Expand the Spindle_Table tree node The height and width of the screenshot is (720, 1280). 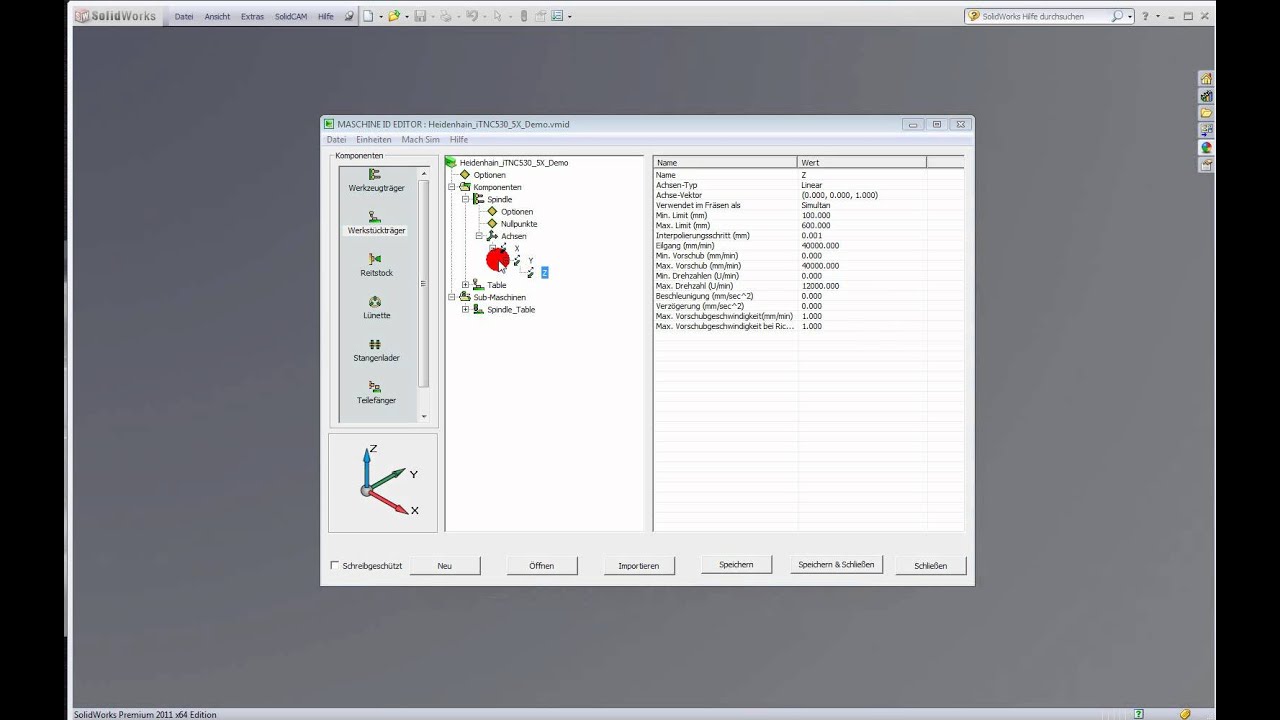point(465,309)
